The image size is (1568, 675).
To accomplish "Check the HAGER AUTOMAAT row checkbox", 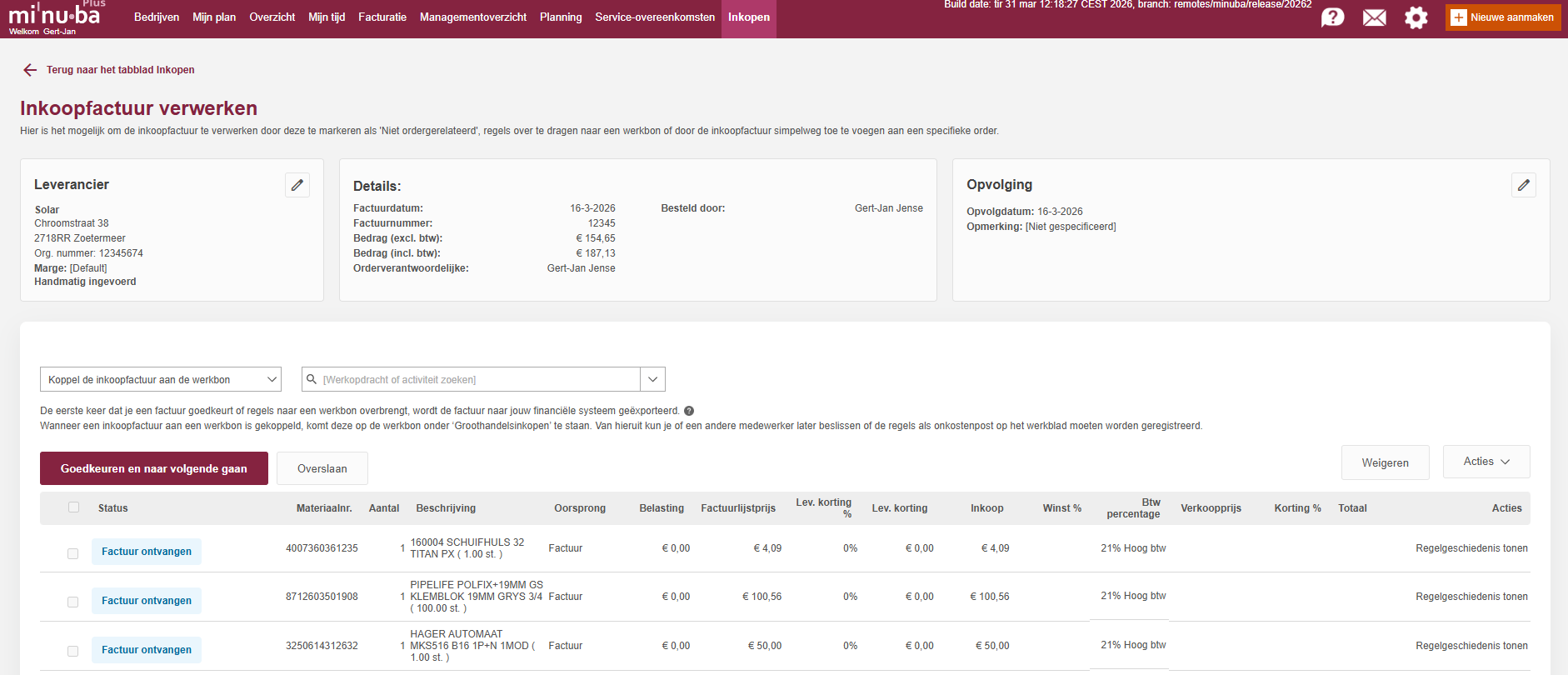I will click(73, 651).
